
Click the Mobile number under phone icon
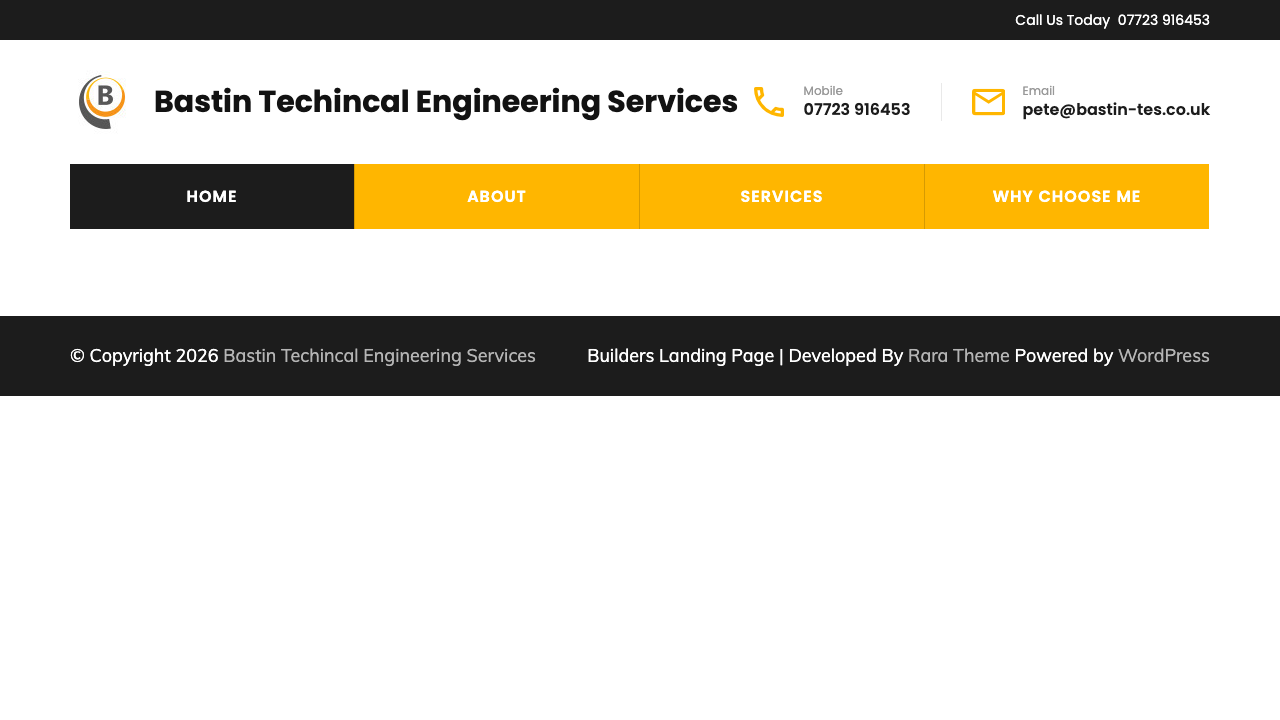point(856,109)
